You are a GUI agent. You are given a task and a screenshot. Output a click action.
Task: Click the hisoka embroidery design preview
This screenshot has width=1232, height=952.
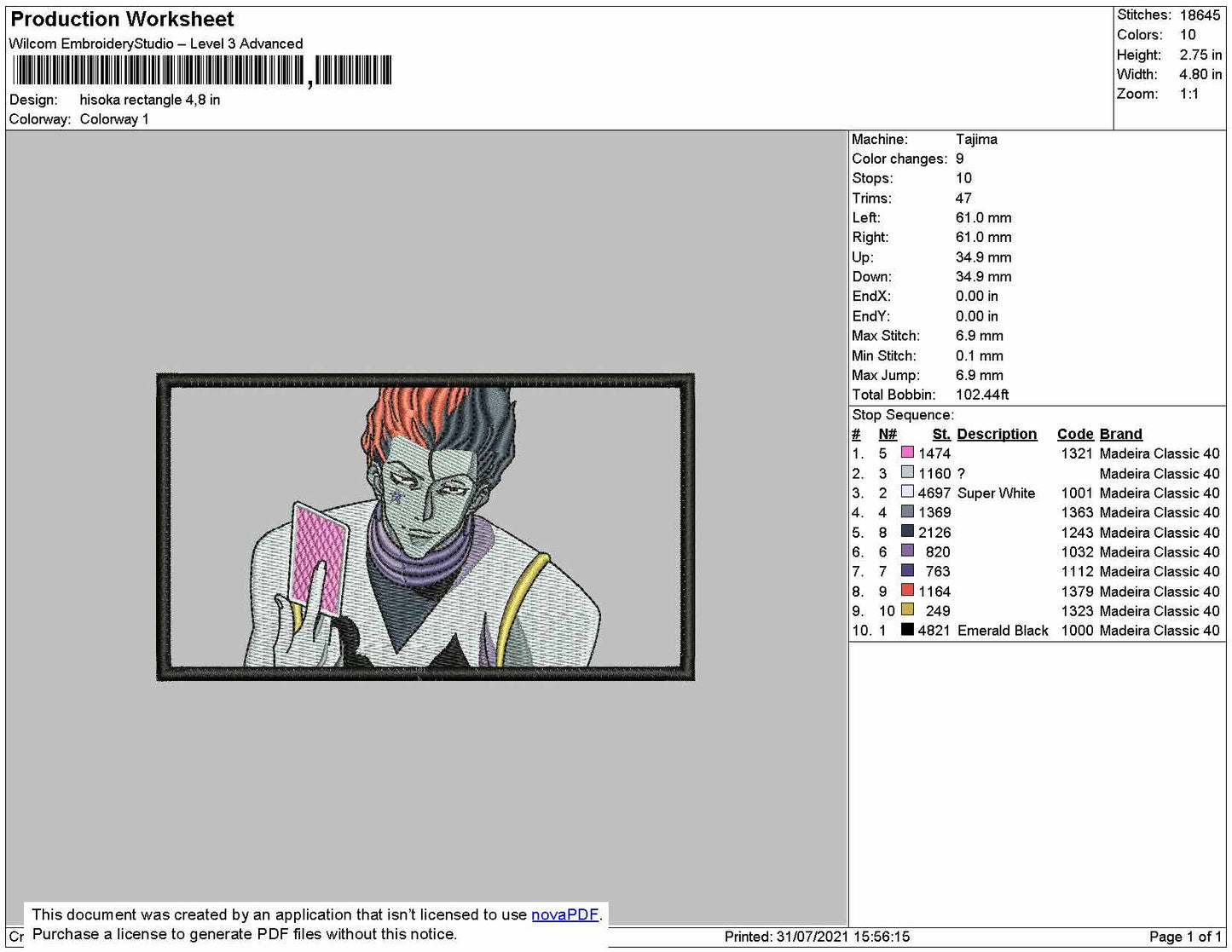425,527
